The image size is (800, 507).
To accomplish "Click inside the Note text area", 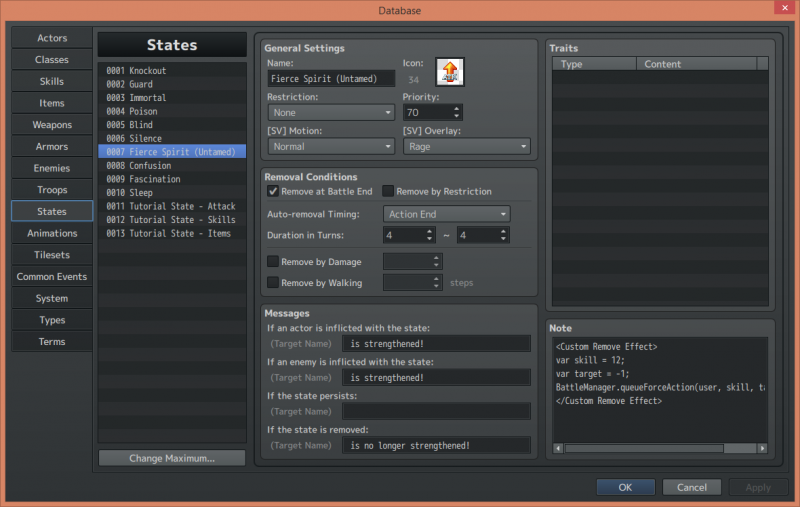I will click(x=660, y=390).
